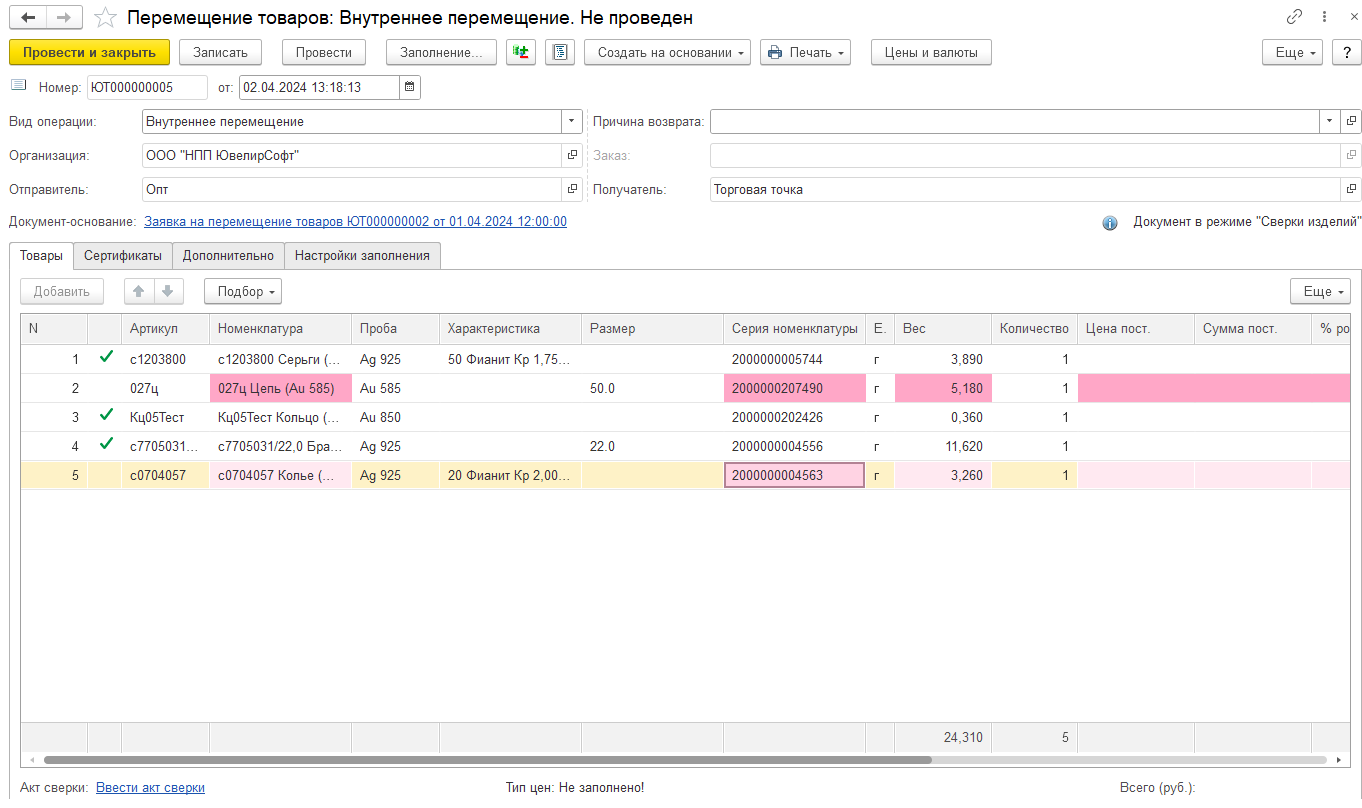The image size is (1362, 808).
Task: Click the document status icon beside Номер
Action: [18, 86]
